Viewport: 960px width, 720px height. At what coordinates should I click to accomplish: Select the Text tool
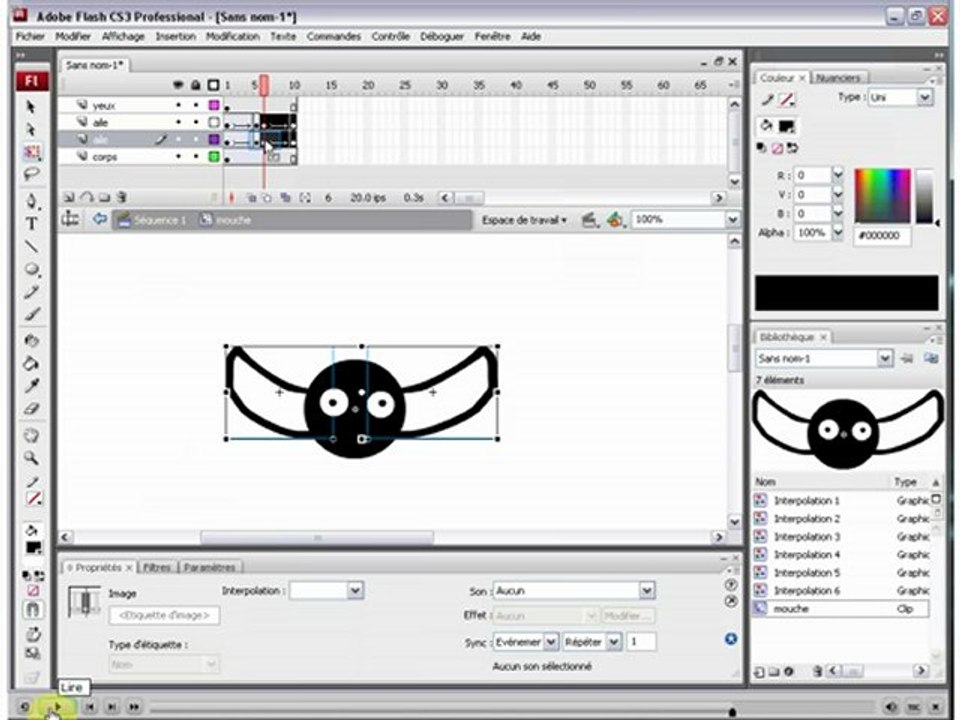[32, 224]
